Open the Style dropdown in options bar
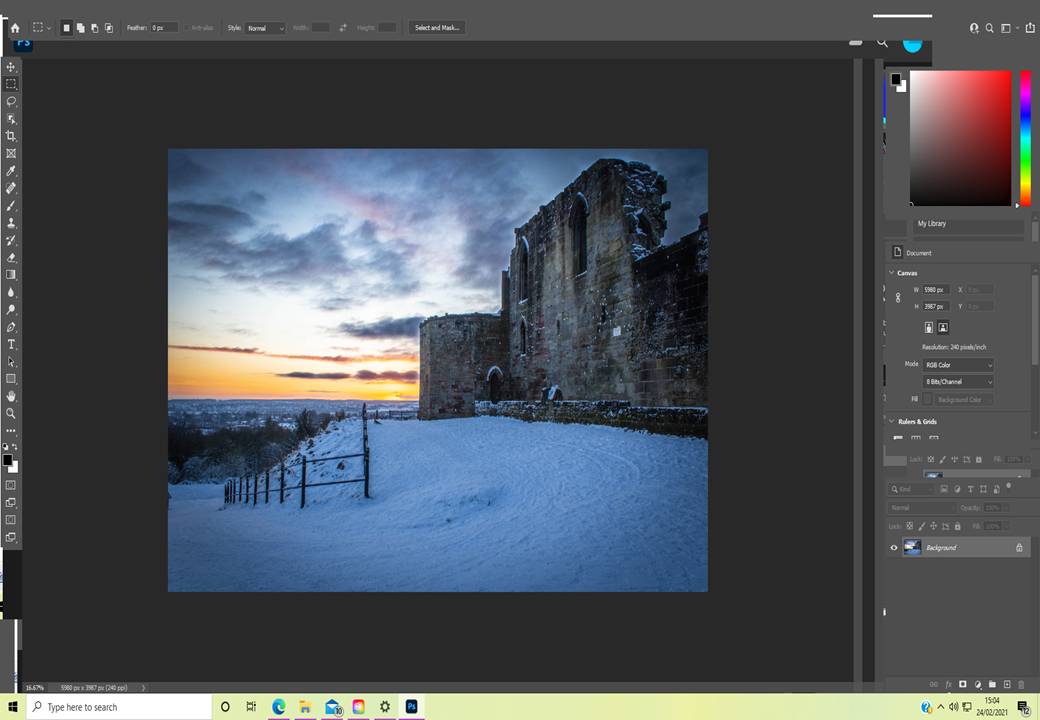 (x=263, y=27)
